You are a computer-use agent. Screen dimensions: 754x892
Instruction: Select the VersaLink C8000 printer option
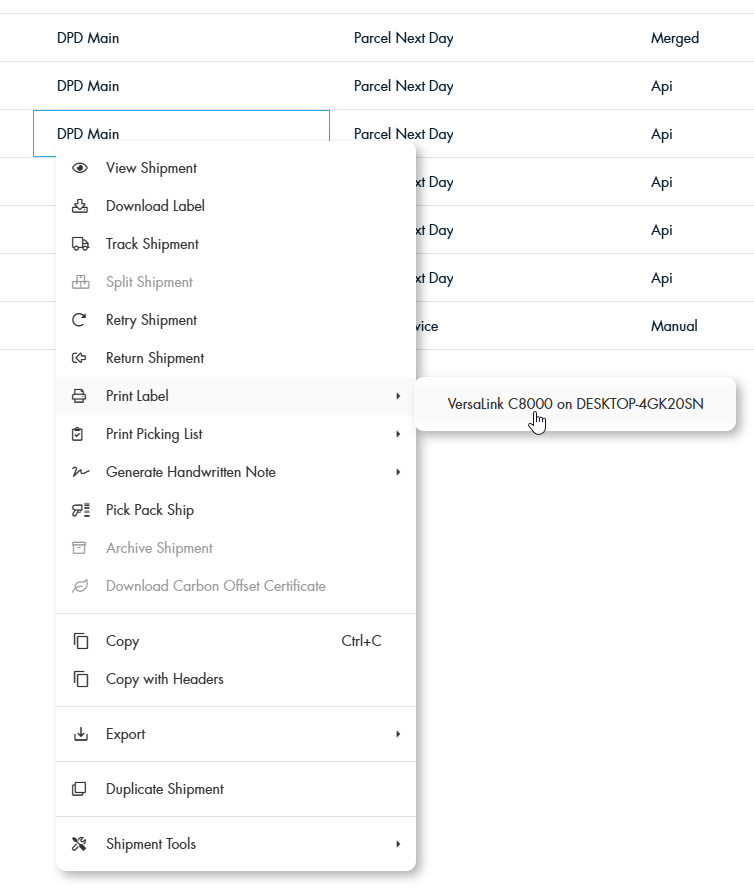tap(575, 404)
